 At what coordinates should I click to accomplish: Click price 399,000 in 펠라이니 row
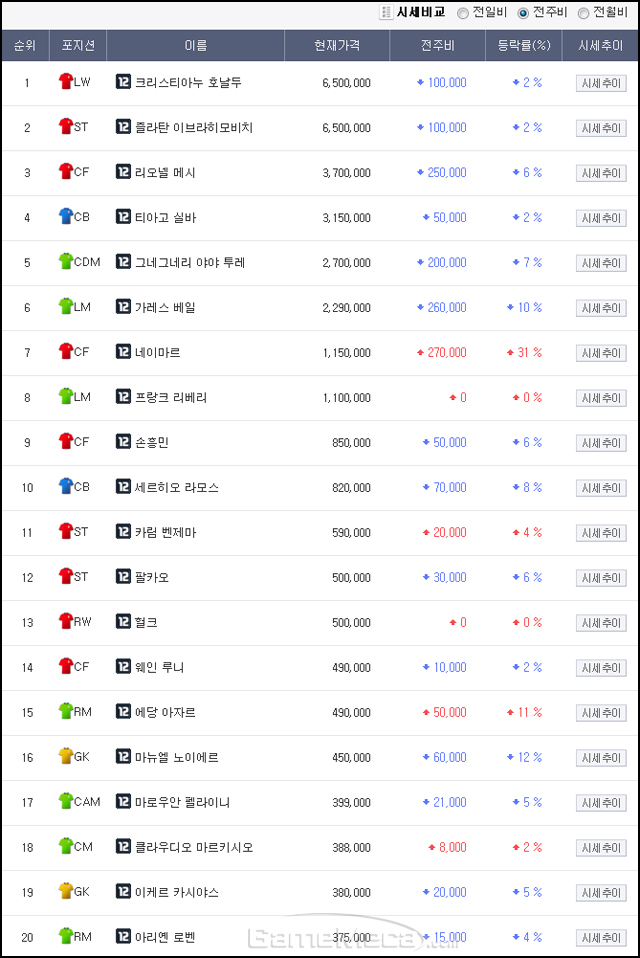[351, 802]
